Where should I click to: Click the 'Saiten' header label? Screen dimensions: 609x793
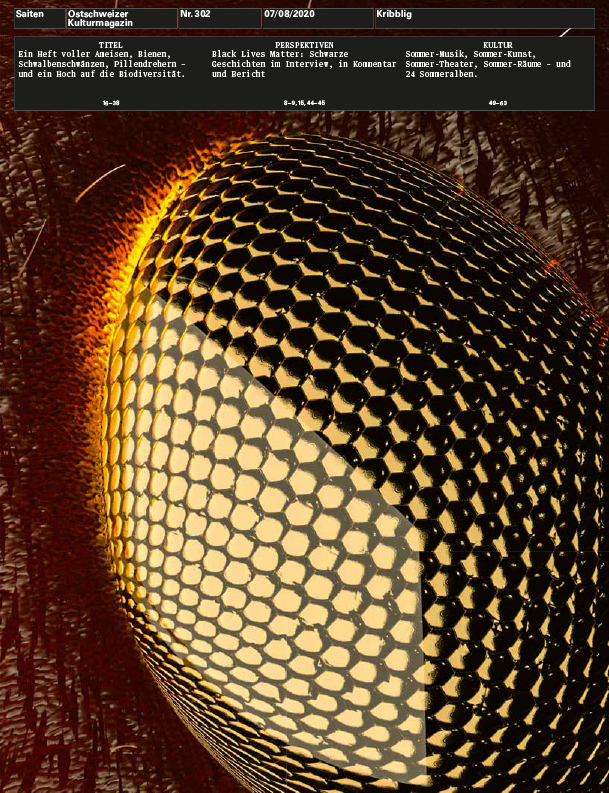[x=29, y=14]
